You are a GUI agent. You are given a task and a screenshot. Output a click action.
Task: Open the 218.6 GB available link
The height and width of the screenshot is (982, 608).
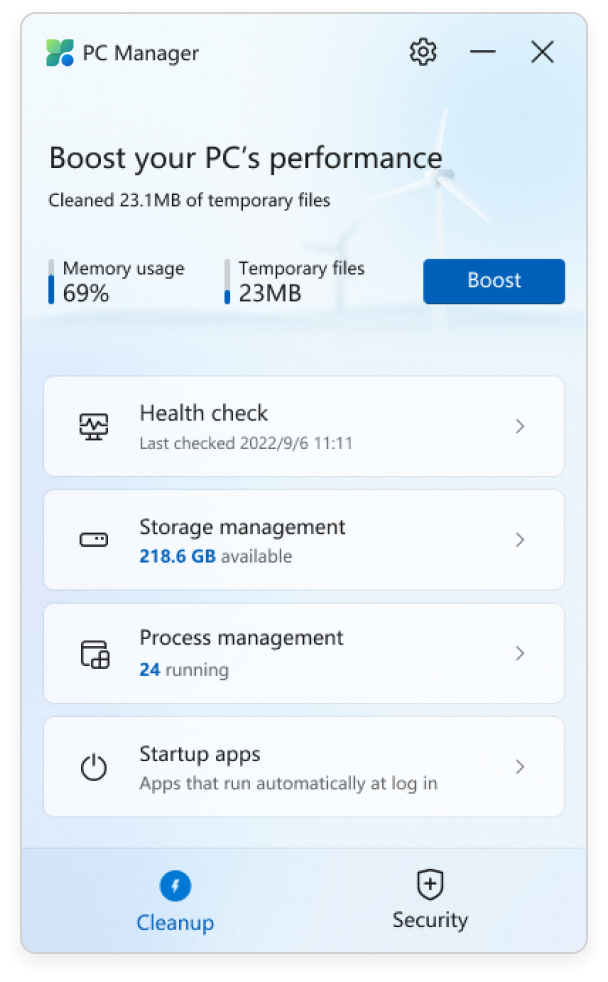(x=215, y=556)
